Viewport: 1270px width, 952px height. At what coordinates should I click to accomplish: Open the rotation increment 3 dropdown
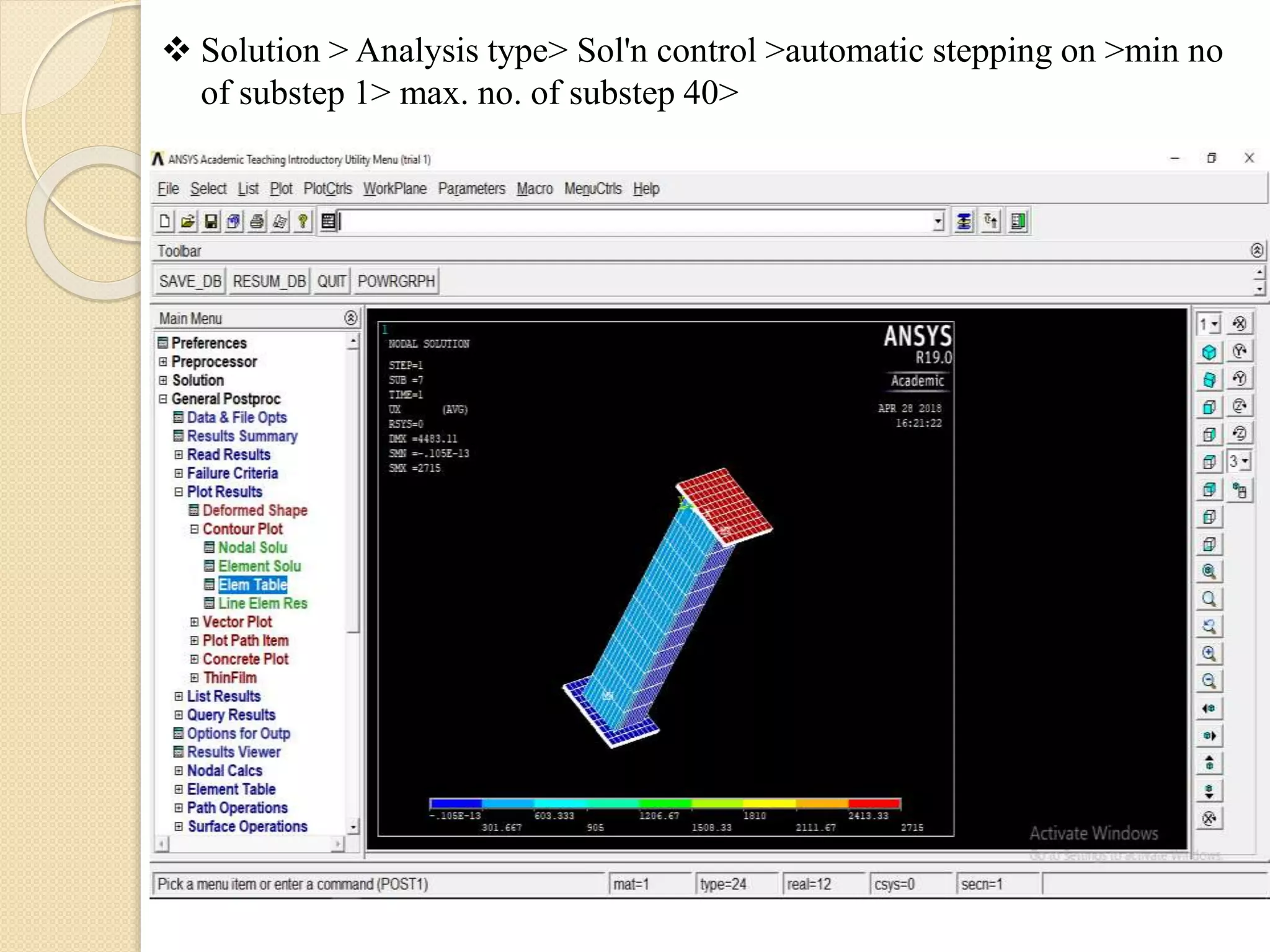pos(1240,461)
